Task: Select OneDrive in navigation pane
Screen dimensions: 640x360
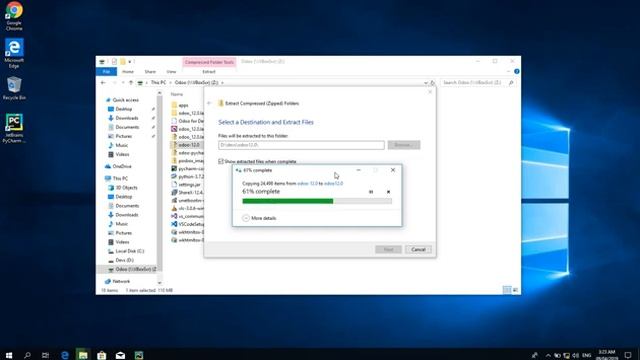Action: pos(122,166)
